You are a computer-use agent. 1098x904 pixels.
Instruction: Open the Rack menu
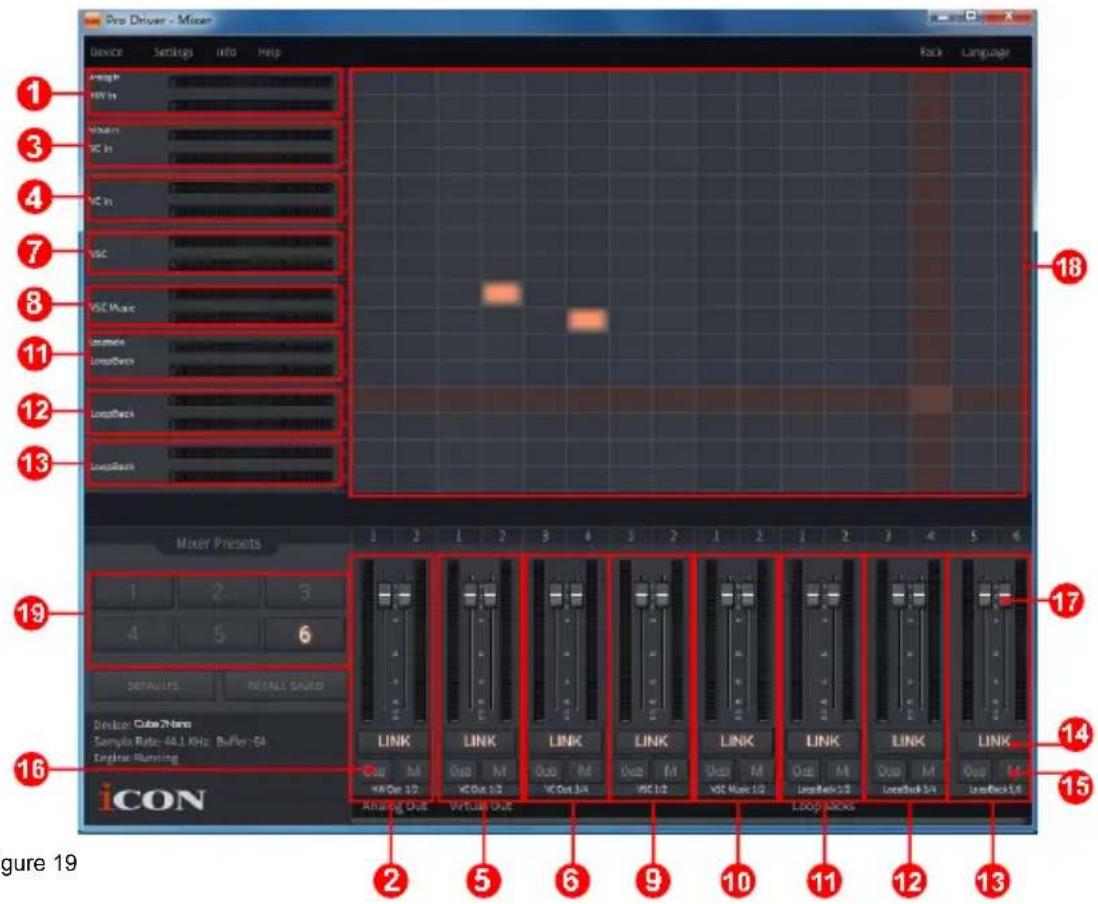click(x=931, y=52)
